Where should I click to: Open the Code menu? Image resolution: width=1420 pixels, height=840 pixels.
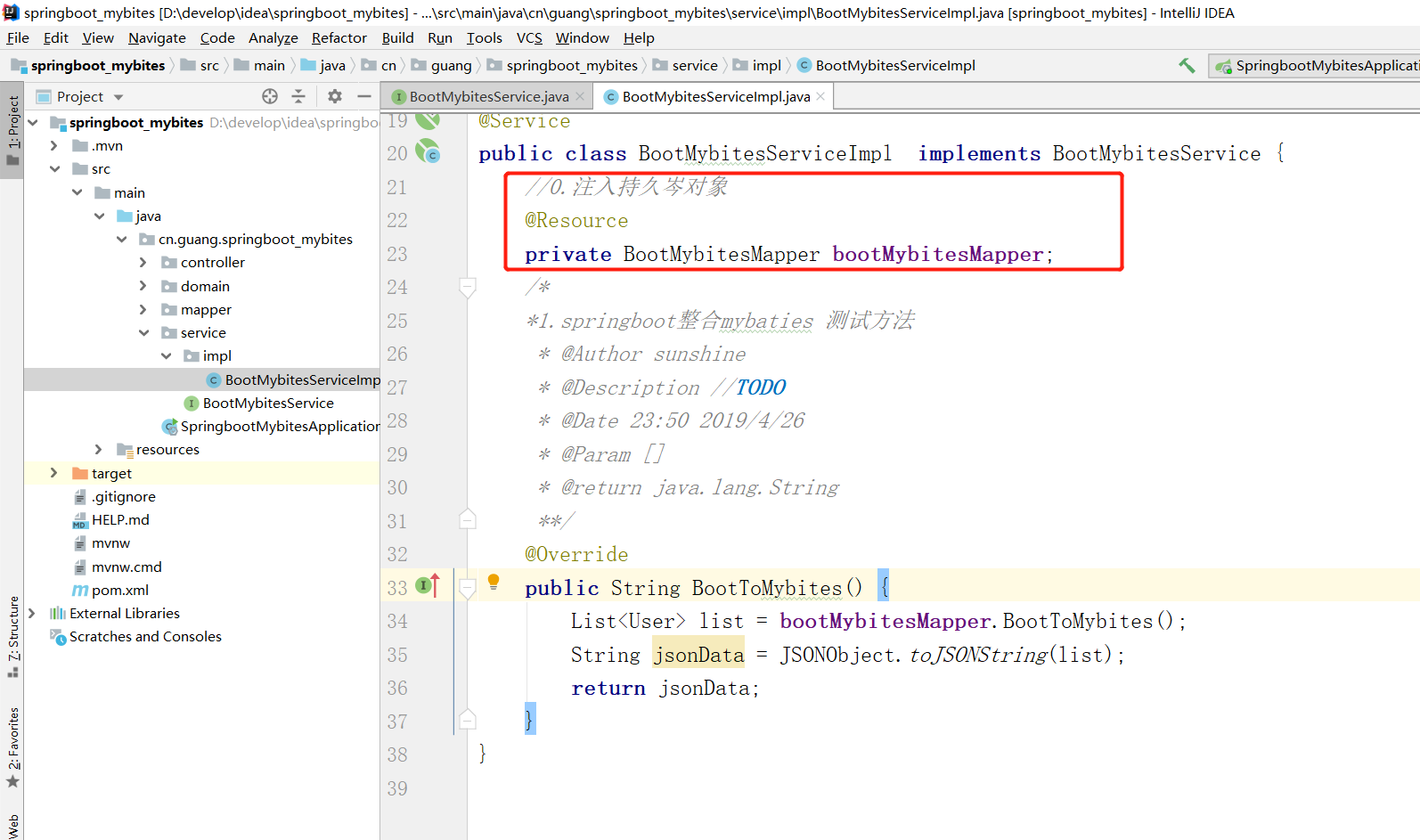click(x=217, y=37)
